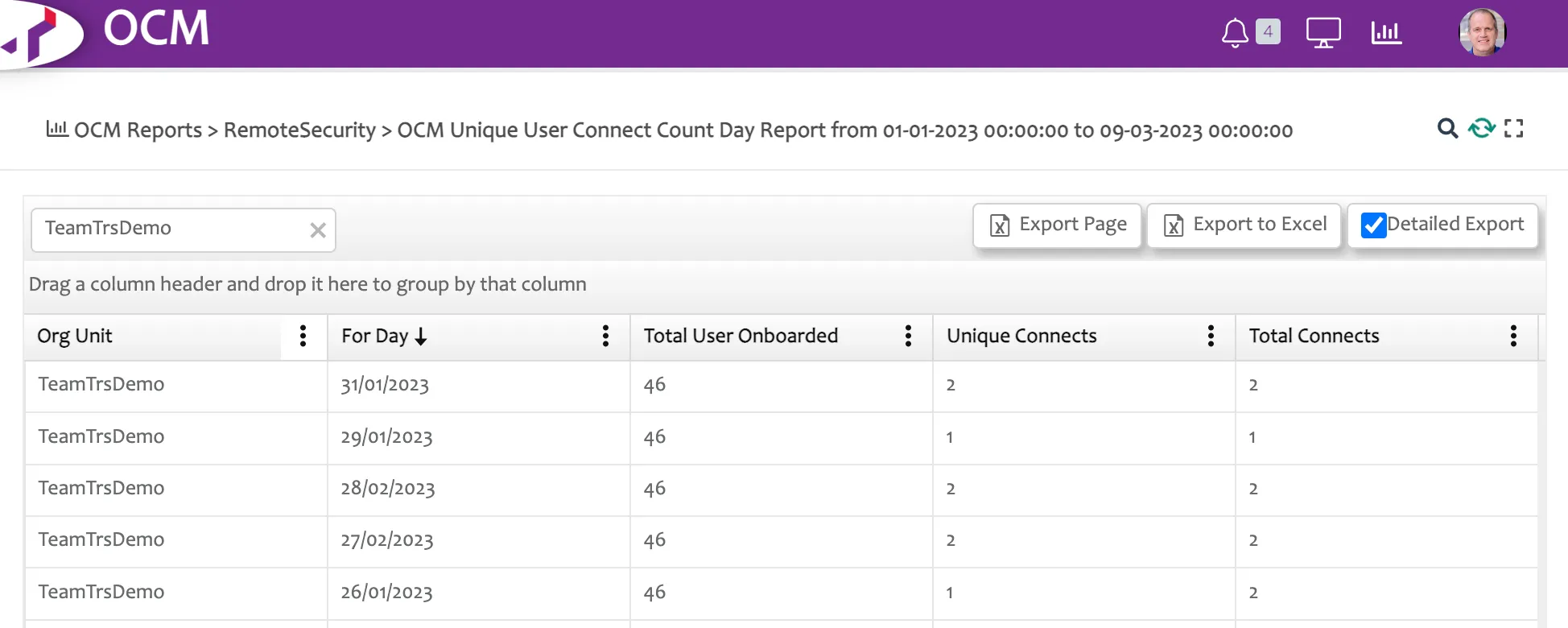The width and height of the screenshot is (1568, 628).
Task: Click TeamTrsDemo in the 29/01/2023 row
Action: click(x=101, y=436)
